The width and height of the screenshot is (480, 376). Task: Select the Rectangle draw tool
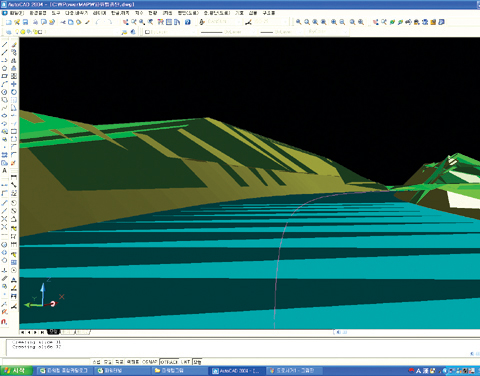4,76
